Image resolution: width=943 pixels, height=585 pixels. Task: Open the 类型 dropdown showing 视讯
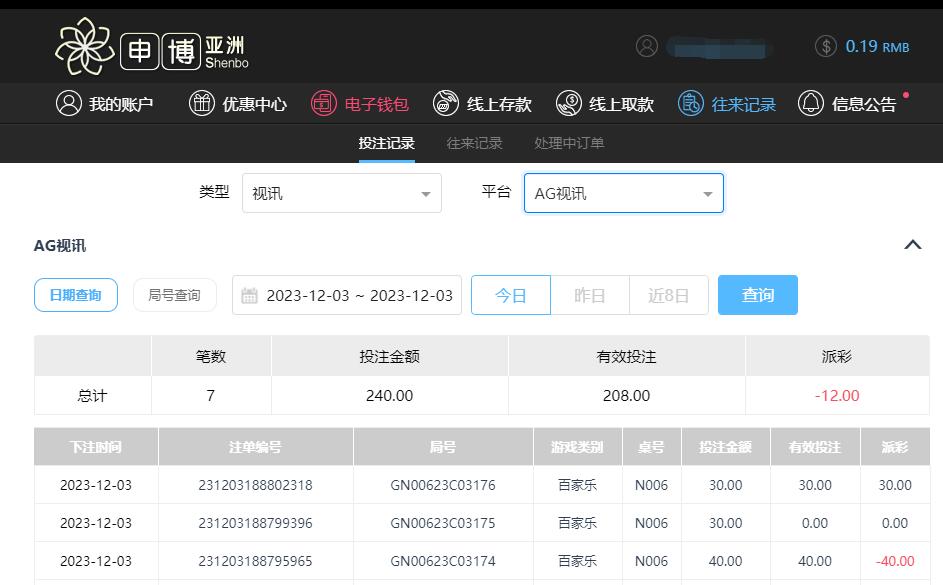341,193
